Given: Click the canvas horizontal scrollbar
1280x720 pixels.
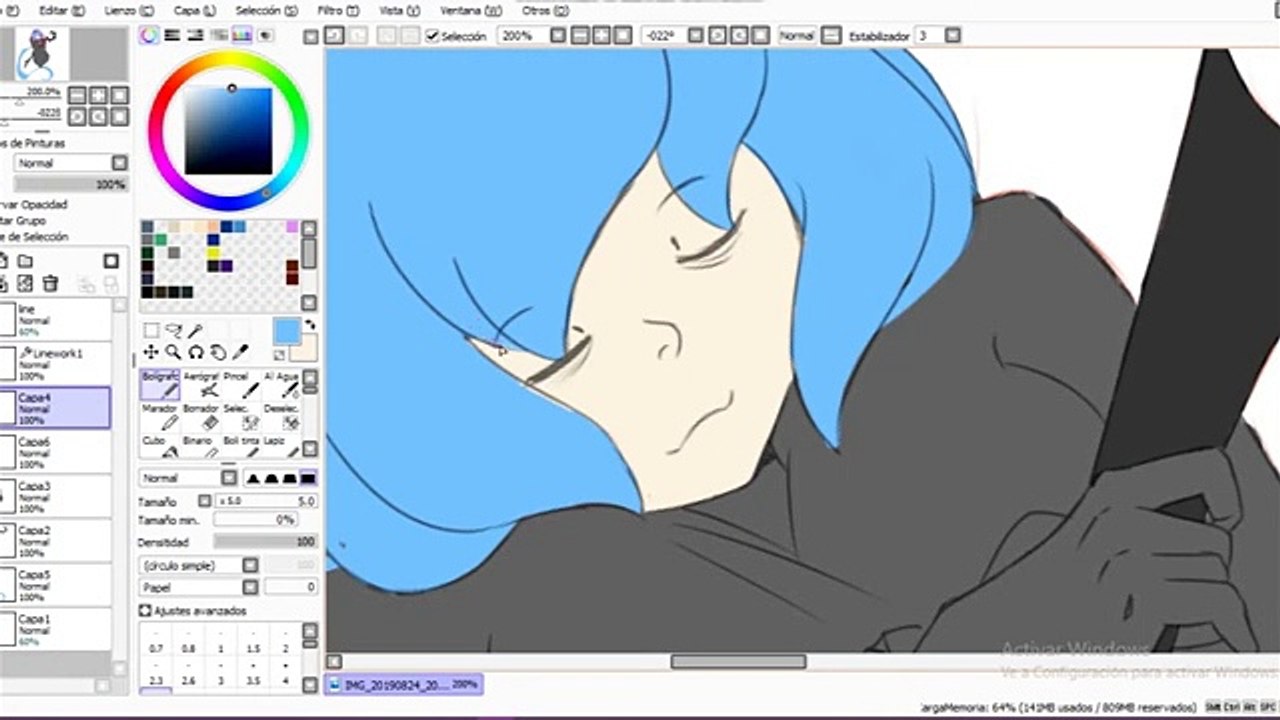Looking at the screenshot, I should click(738, 661).
